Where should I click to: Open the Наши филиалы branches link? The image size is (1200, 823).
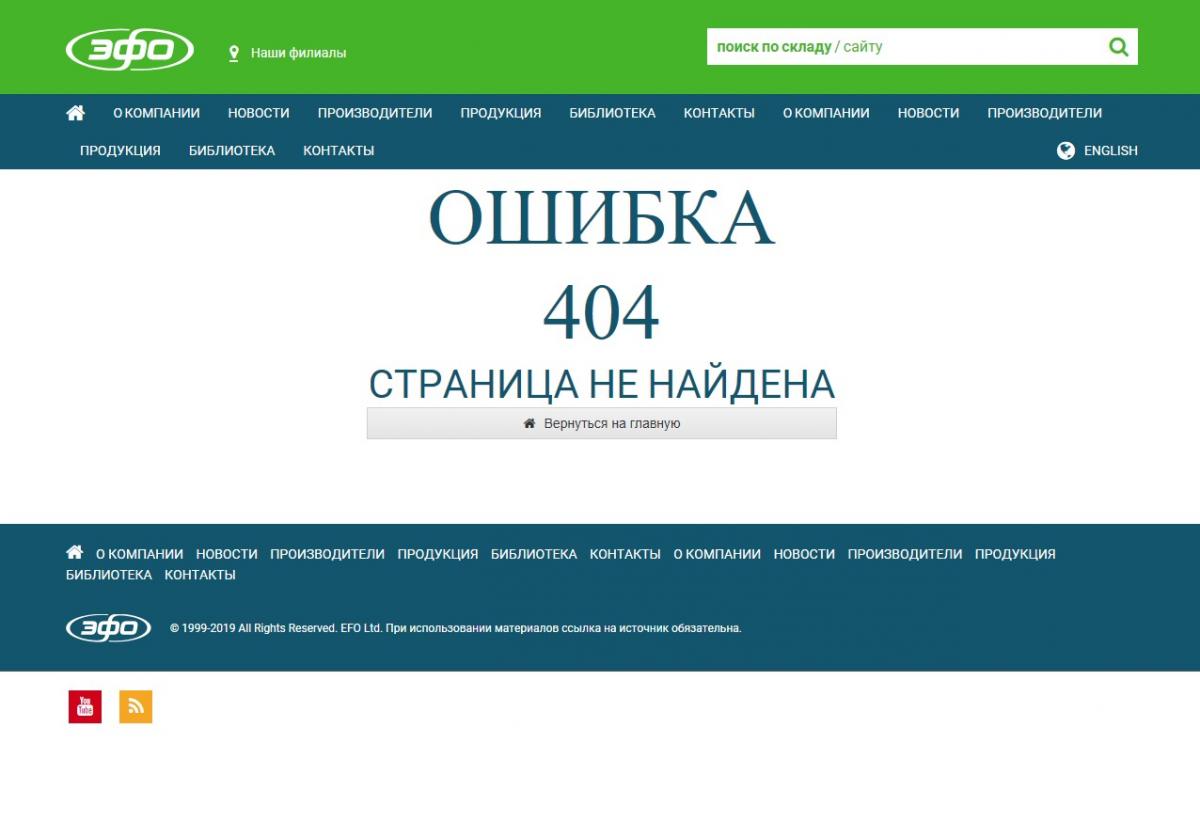(x=298, y=53)
